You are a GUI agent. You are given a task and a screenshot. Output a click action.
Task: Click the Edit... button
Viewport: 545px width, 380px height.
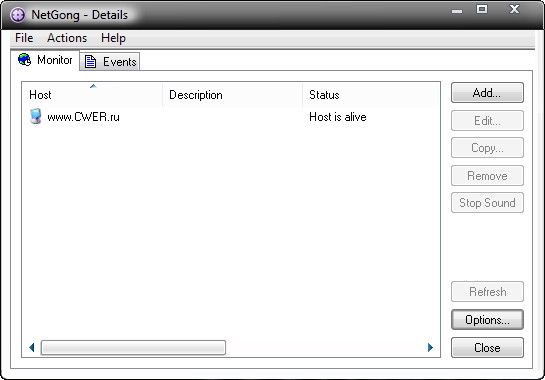[x=487, y=120]
